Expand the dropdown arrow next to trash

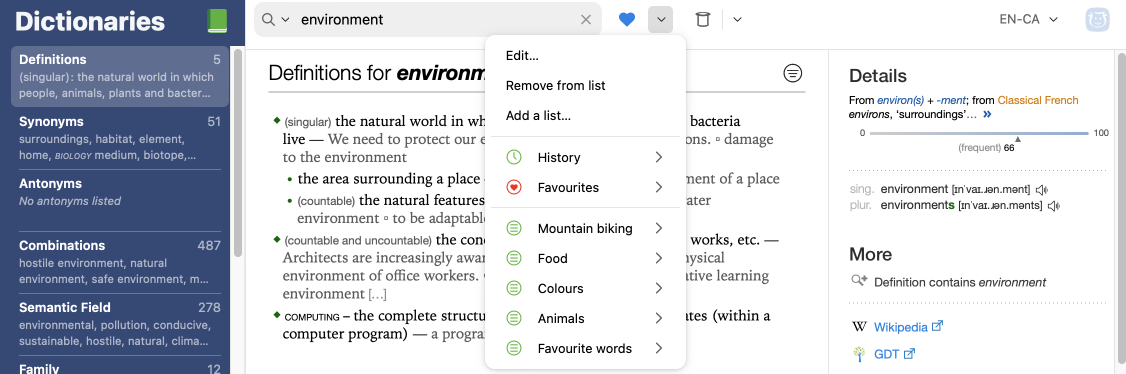(737, 19)
